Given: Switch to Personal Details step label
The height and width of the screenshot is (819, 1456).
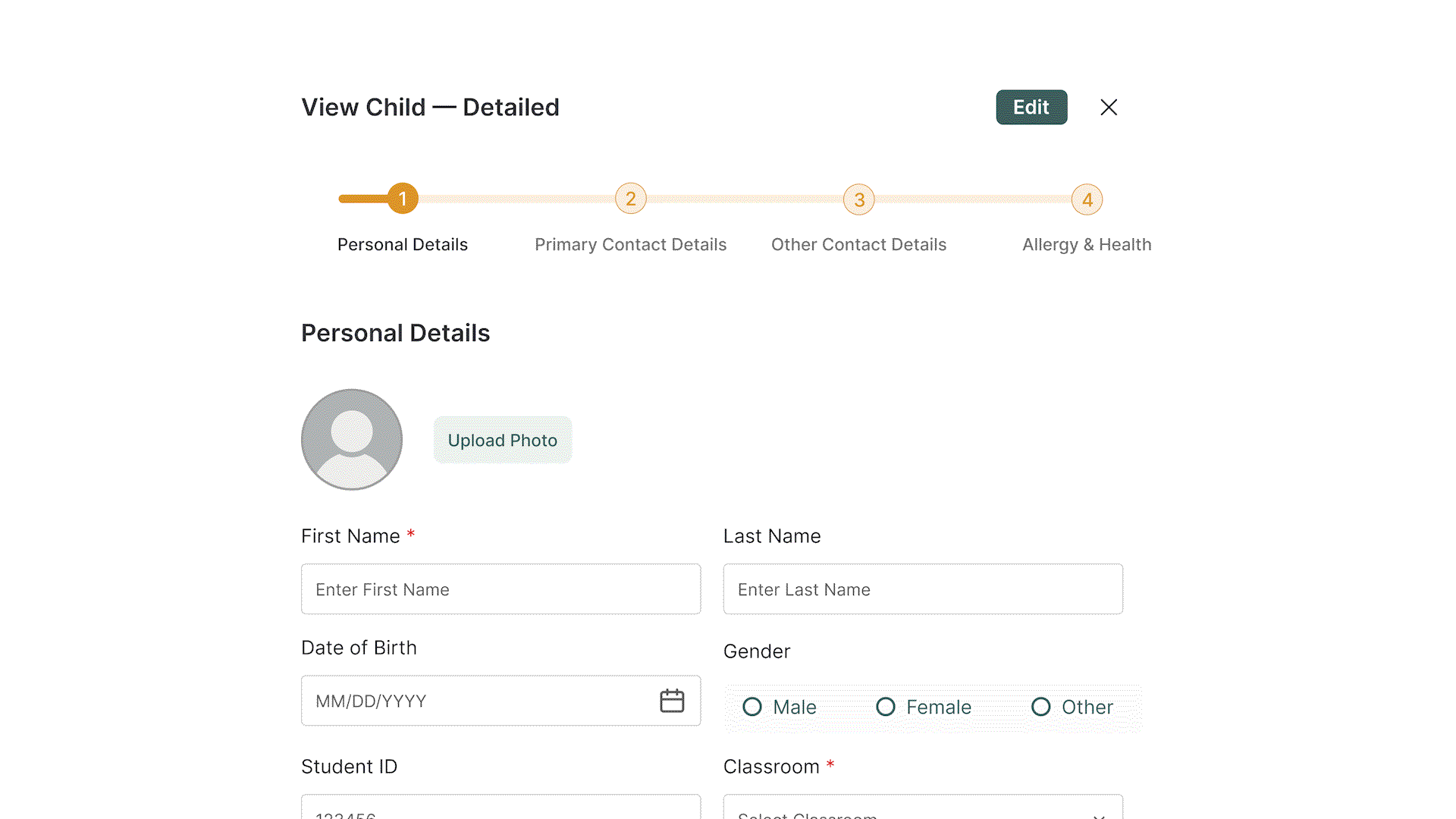Looking at the screenshot, I should tap(403, 245).
